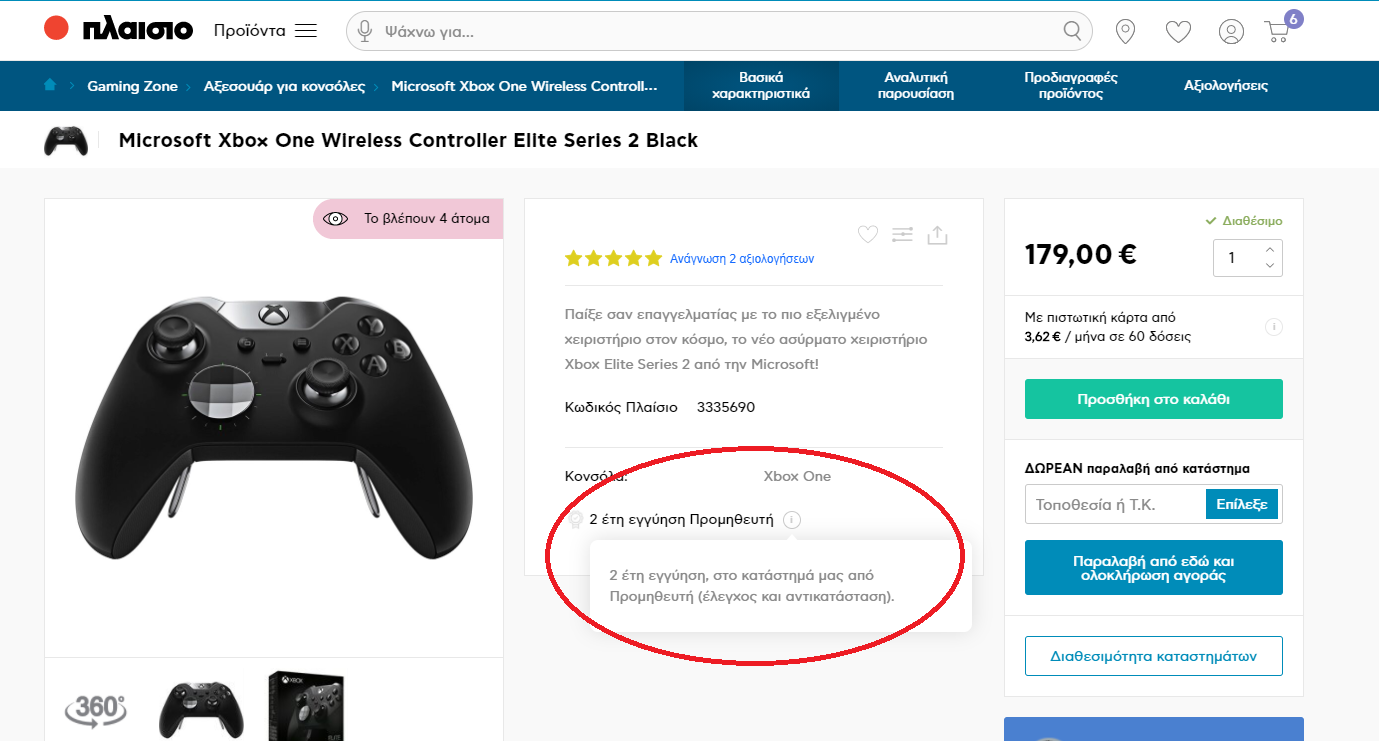The height and width of the screenshot is (741, 1379).
Task: Click the warranty info icon
Action: pyautogui.click(x=792, y=520)
